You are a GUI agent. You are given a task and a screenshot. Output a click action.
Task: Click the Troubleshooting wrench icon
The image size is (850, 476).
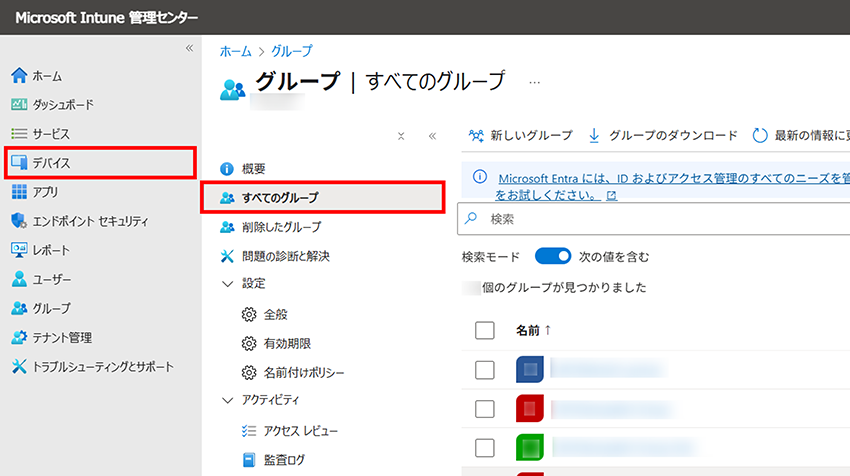19,366
